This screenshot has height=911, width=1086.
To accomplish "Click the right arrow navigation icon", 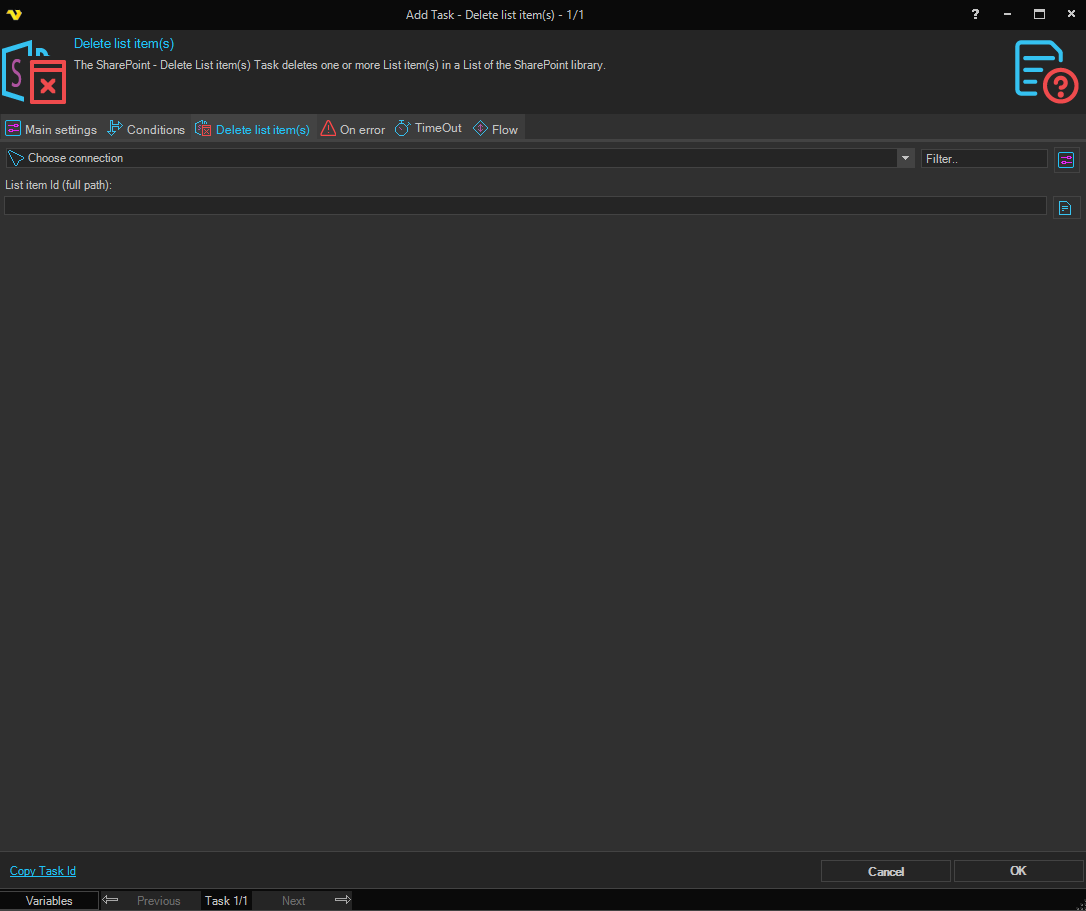I will tap(342, 900).
